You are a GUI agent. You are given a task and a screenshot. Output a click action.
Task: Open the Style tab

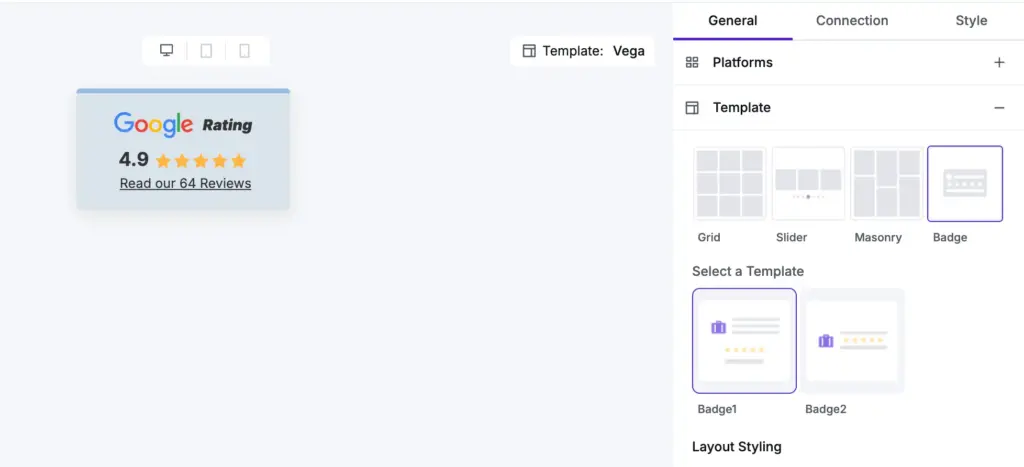[971, 20]
